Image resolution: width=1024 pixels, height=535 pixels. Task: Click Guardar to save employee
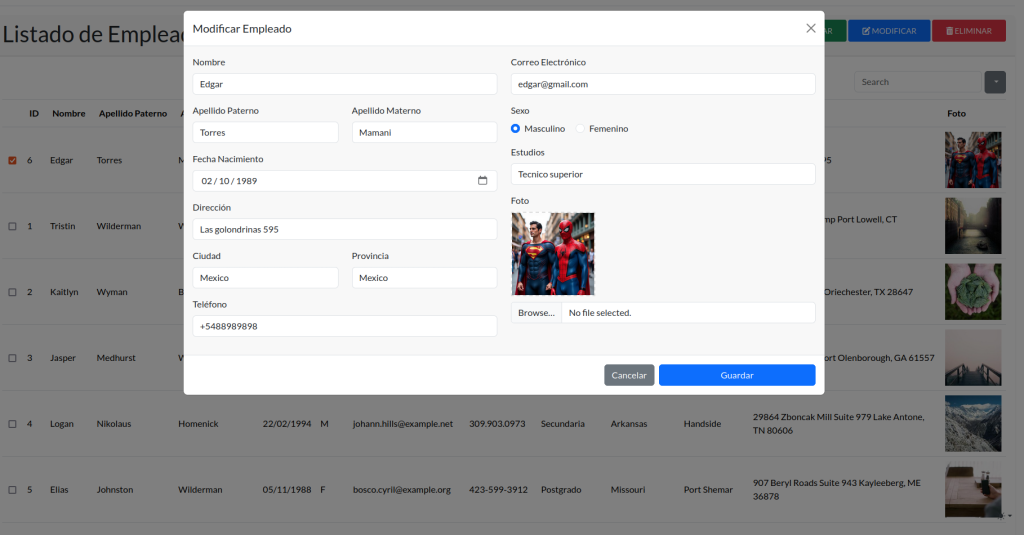coord(737,375)
